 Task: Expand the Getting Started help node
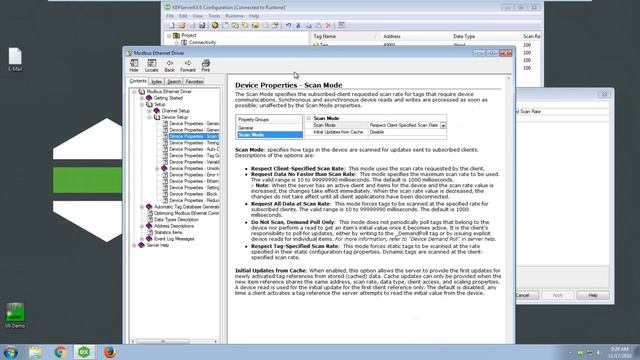tap(142, 98)
